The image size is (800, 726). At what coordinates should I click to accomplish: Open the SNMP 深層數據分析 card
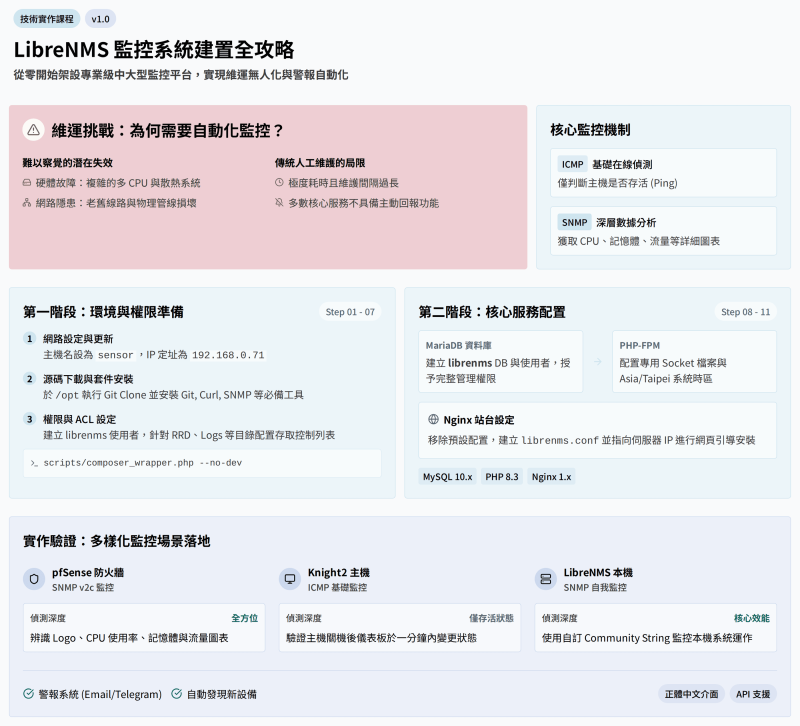[x=663, y=231]
